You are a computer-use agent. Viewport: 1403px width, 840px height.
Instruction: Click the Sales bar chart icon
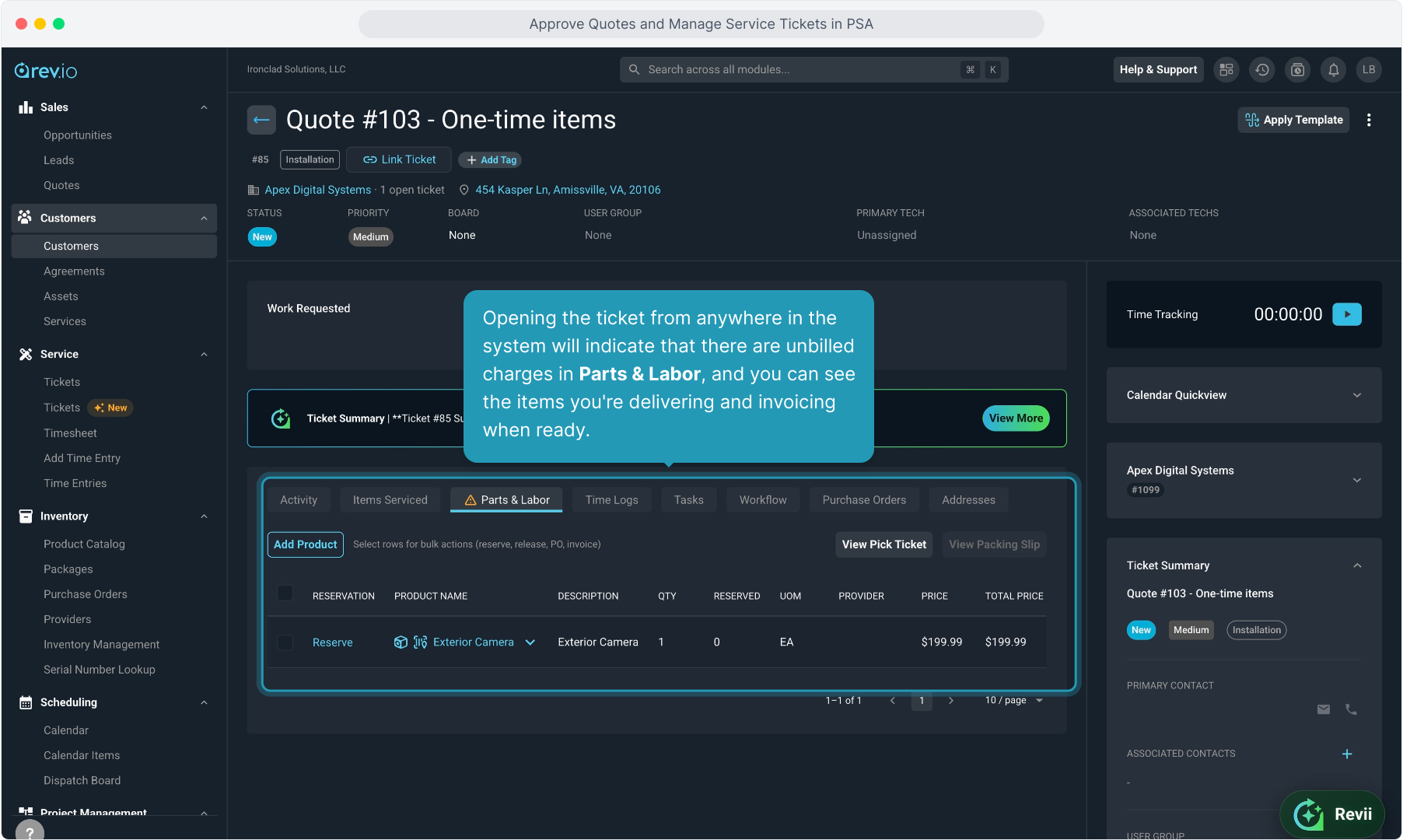[26, 107]
